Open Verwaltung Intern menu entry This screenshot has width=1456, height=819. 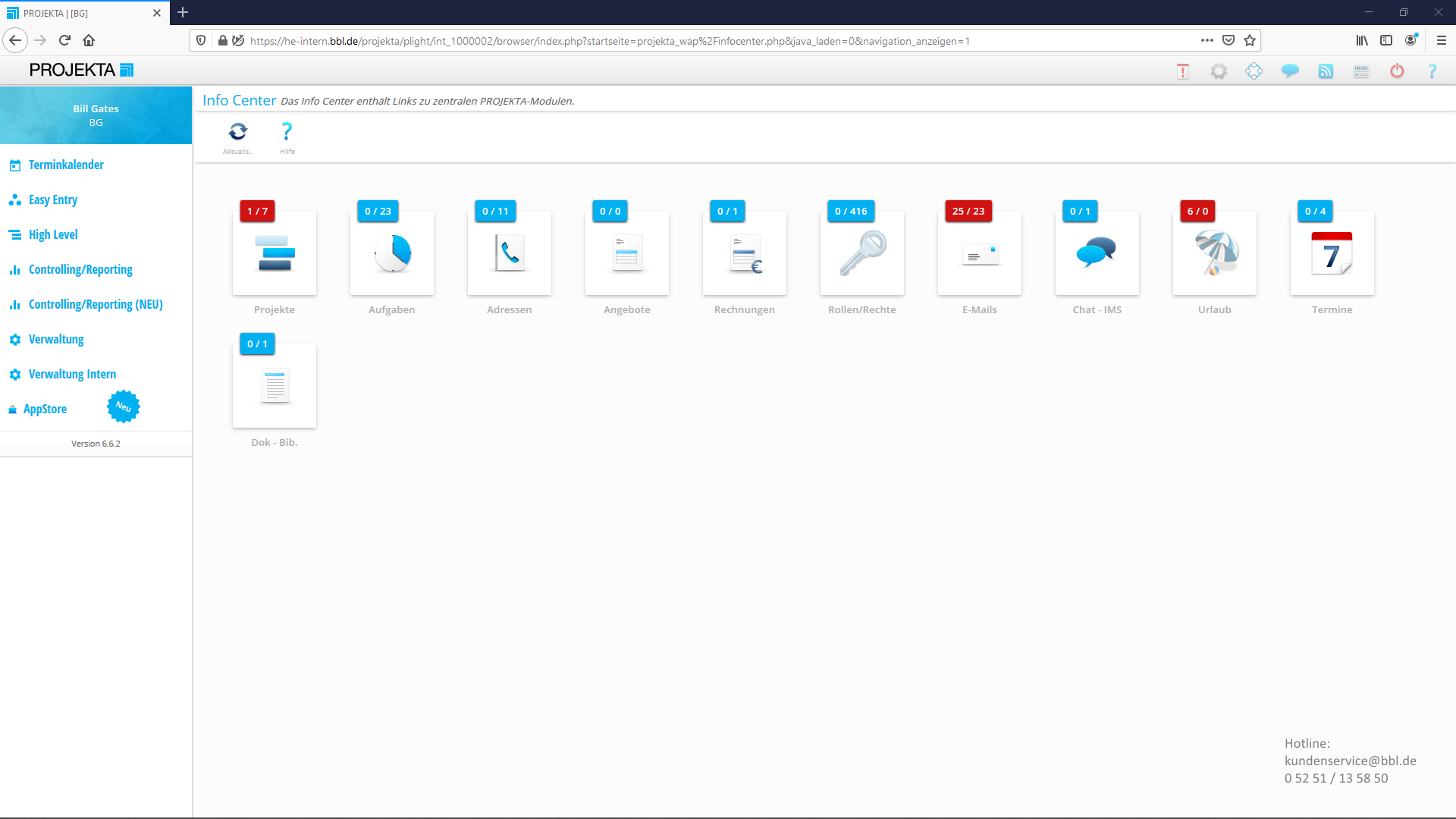point(72,374)
